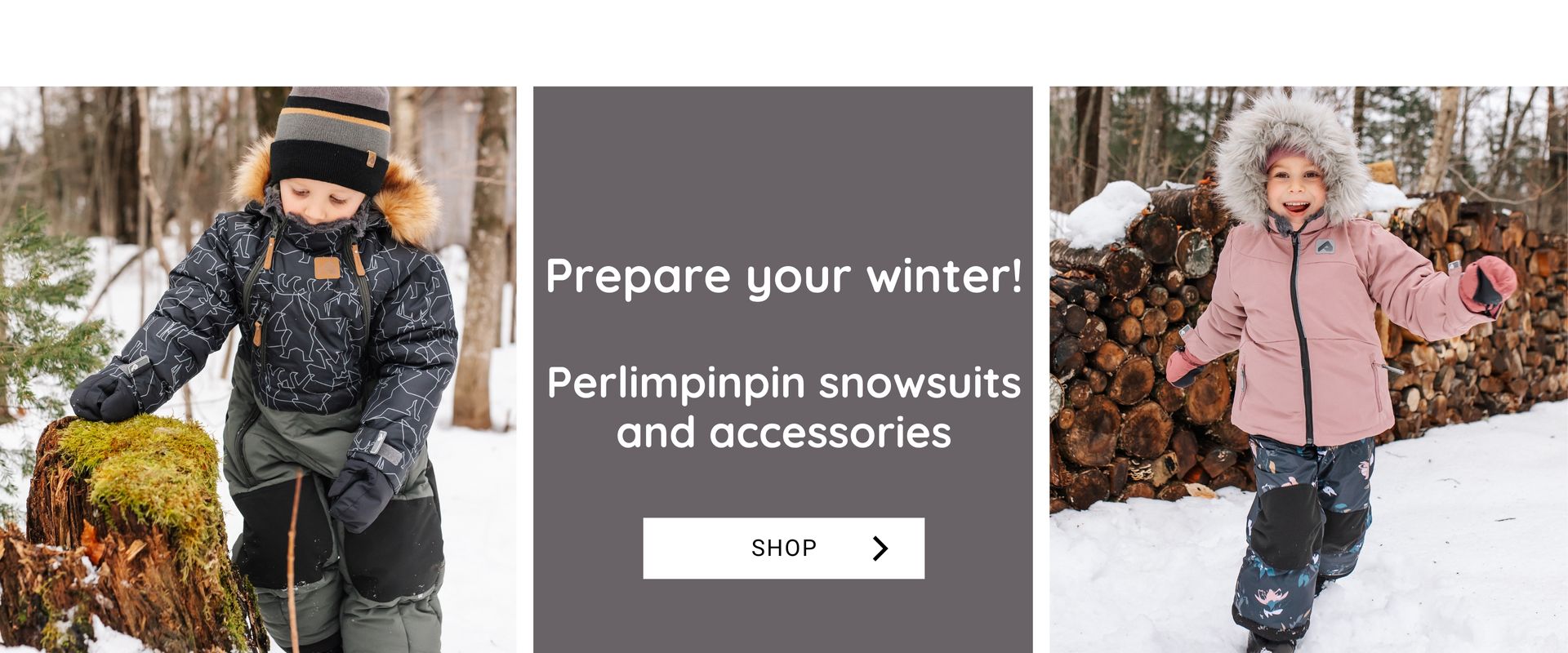Click the right chevron arrow beside SHOP

880,549
